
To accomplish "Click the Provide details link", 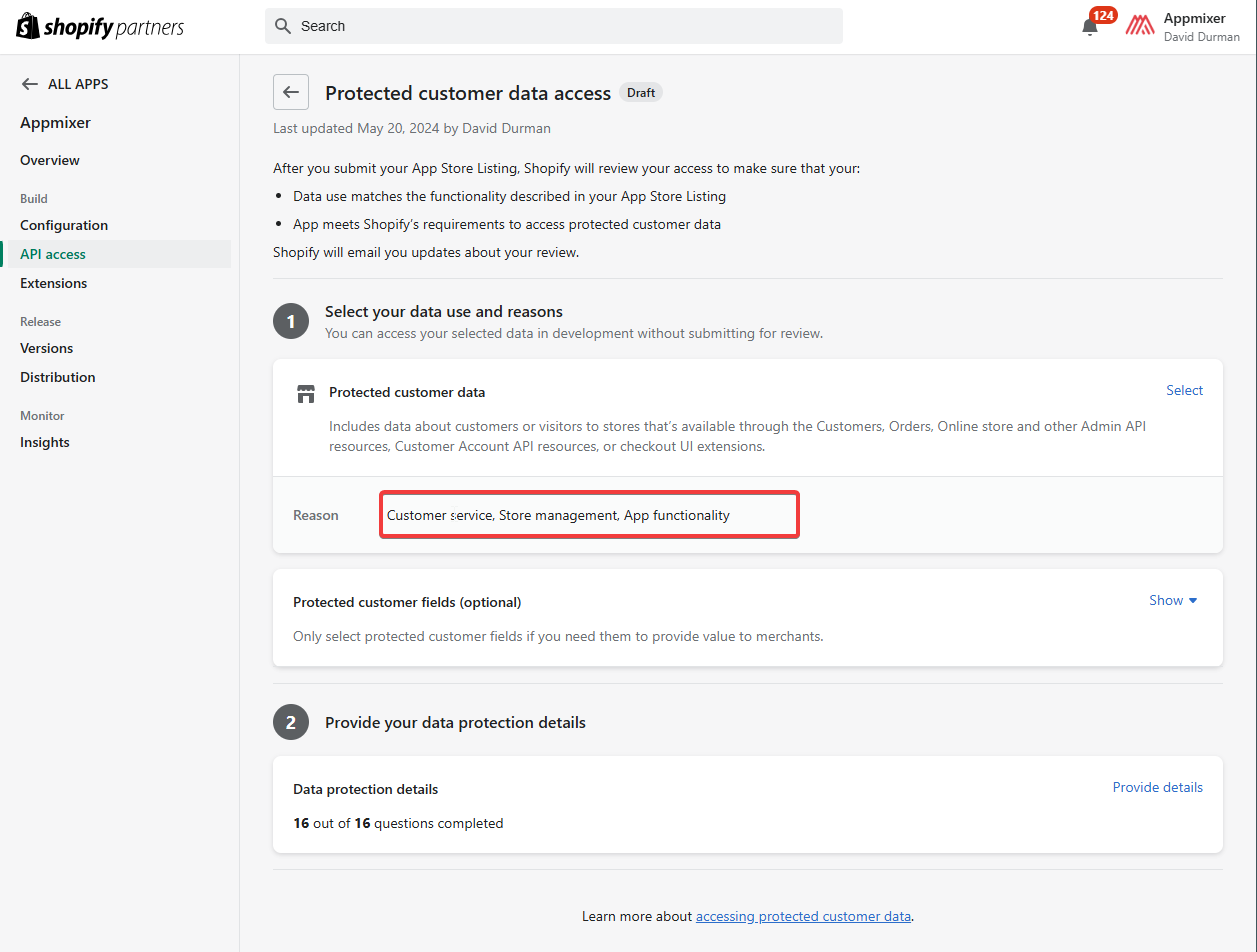I will point(1157,787).
